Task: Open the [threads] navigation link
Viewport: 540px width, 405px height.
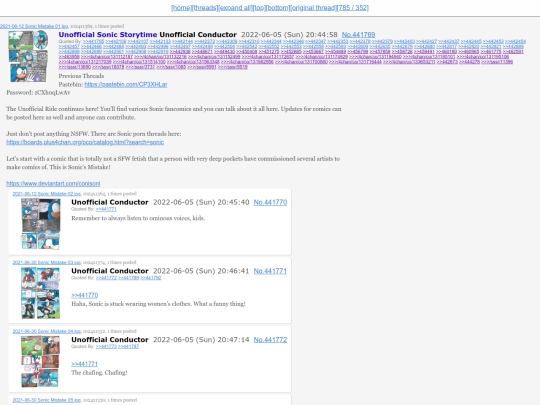Action: click(205, 8)
